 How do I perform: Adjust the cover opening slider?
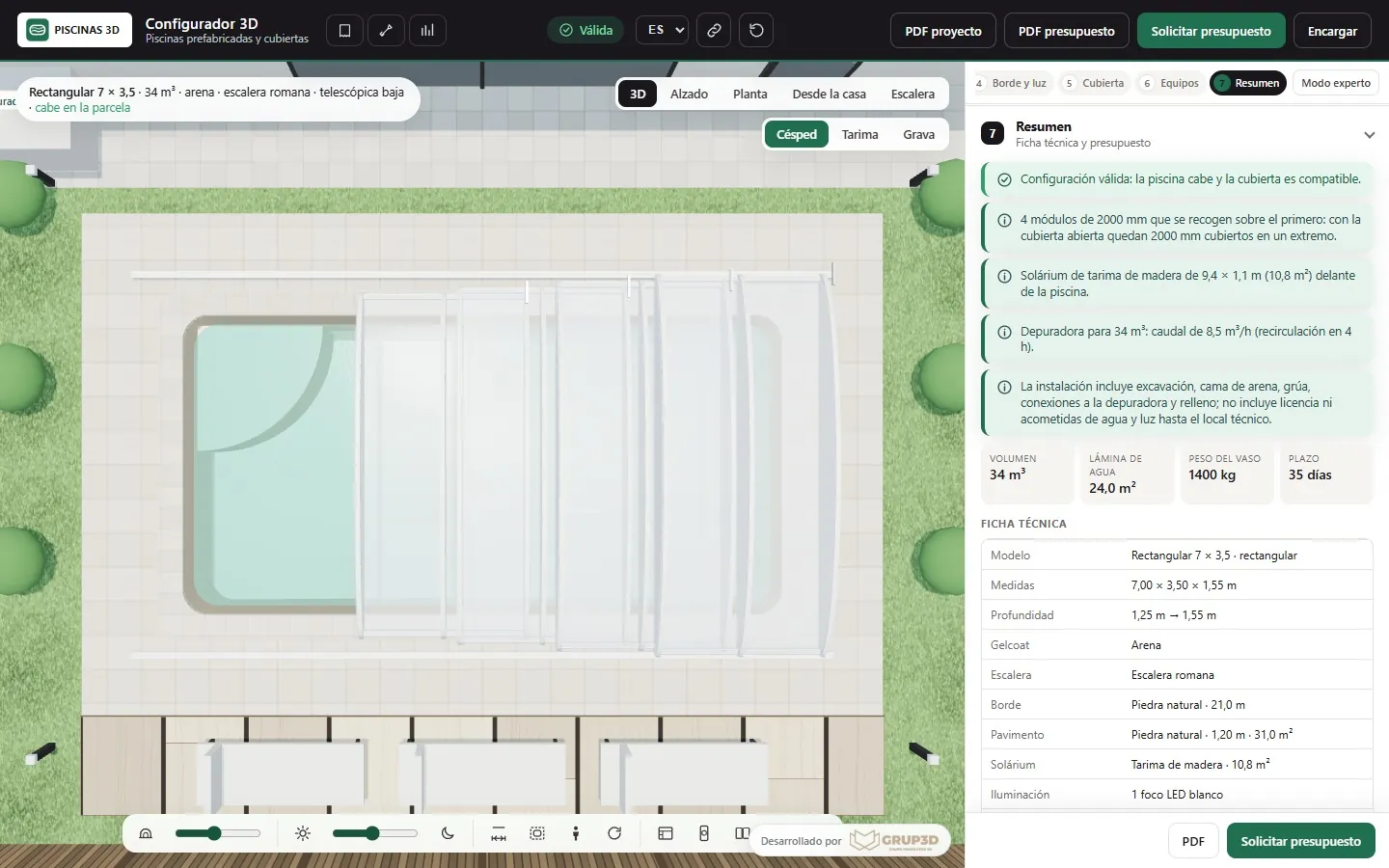[x=218, y=833]
